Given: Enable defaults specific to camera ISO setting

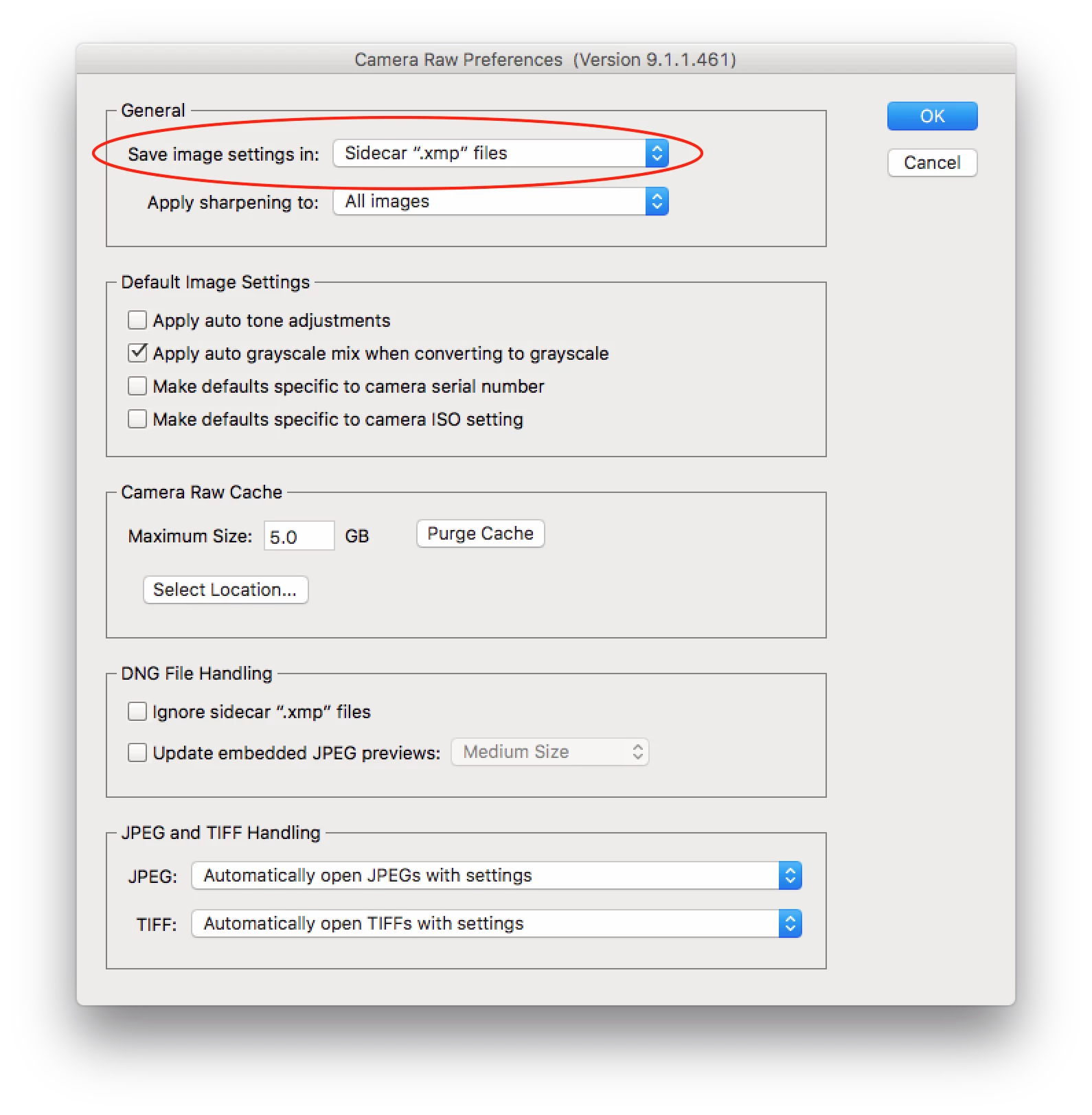Looking at the screenshot, I should coord(137,419).
